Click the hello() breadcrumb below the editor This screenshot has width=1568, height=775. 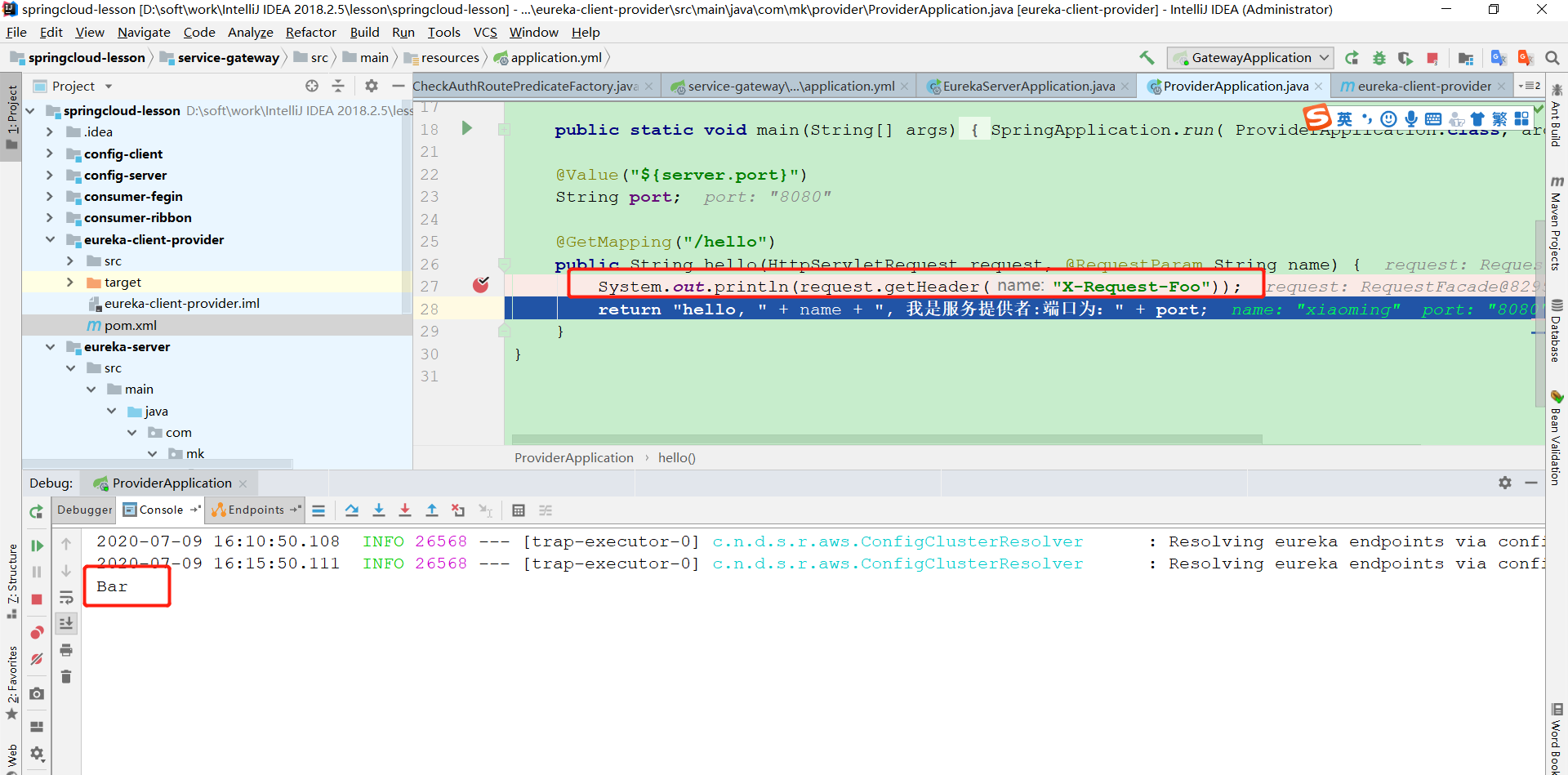coord(676,458)
